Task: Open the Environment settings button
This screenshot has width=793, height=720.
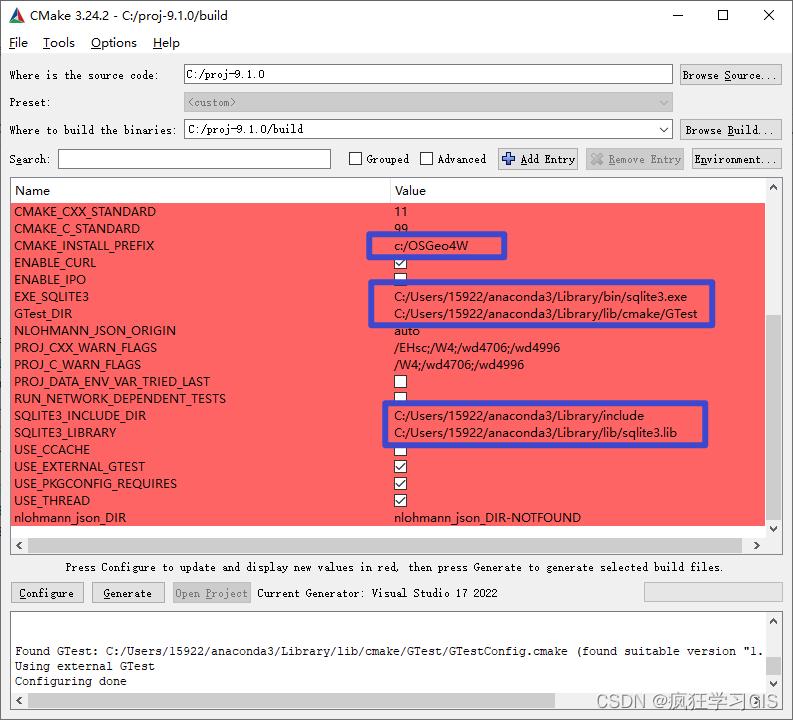Action: coord(736,159)
